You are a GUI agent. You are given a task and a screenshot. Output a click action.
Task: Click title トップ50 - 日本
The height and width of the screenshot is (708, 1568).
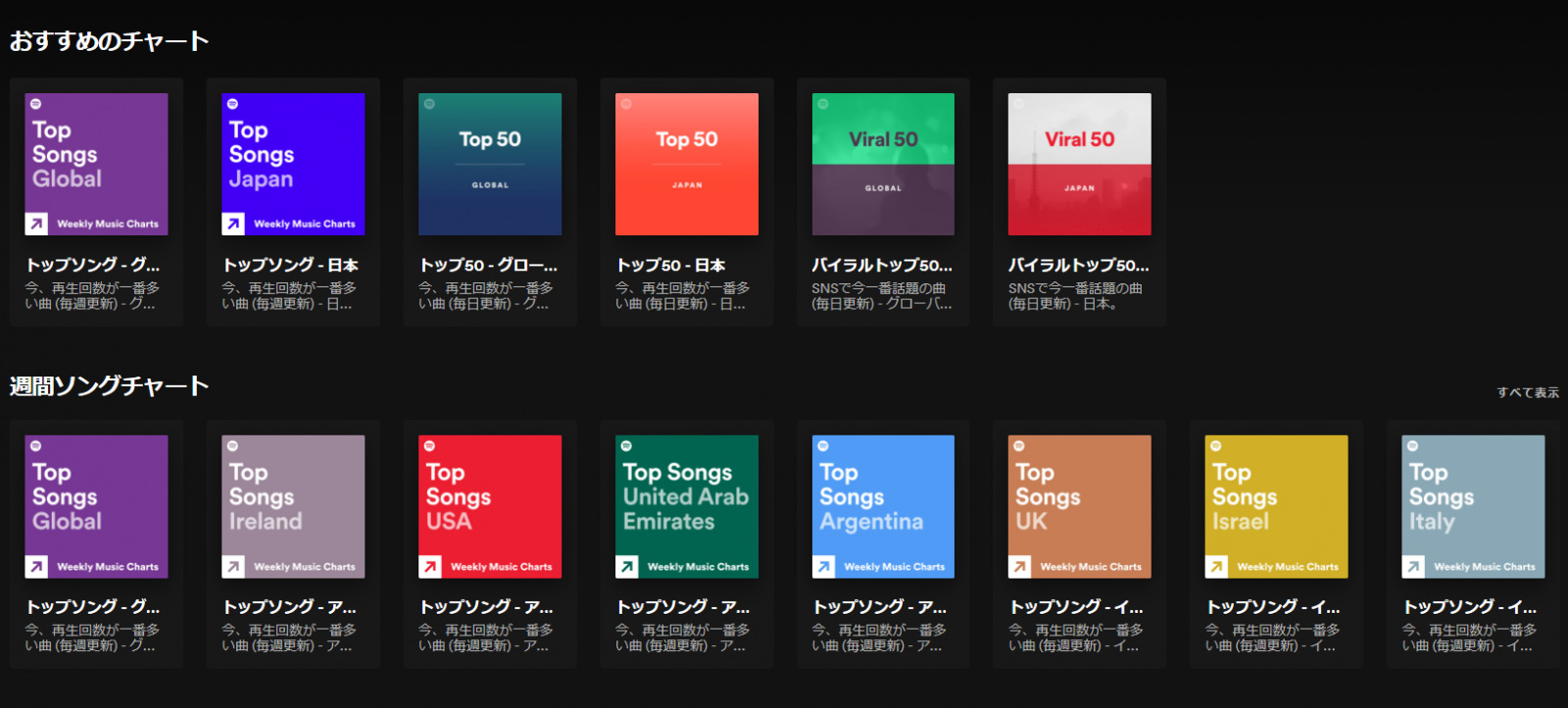point(671,265)
